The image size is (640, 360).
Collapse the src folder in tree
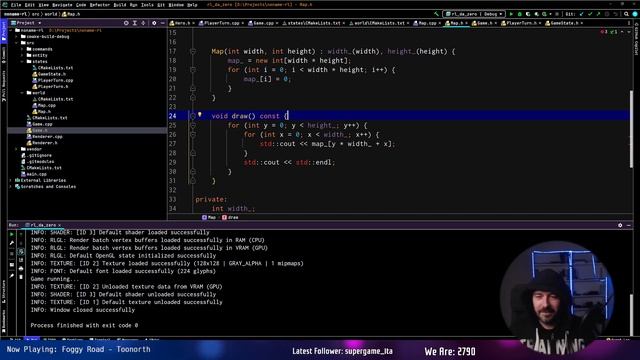click(x=17, y=42)
